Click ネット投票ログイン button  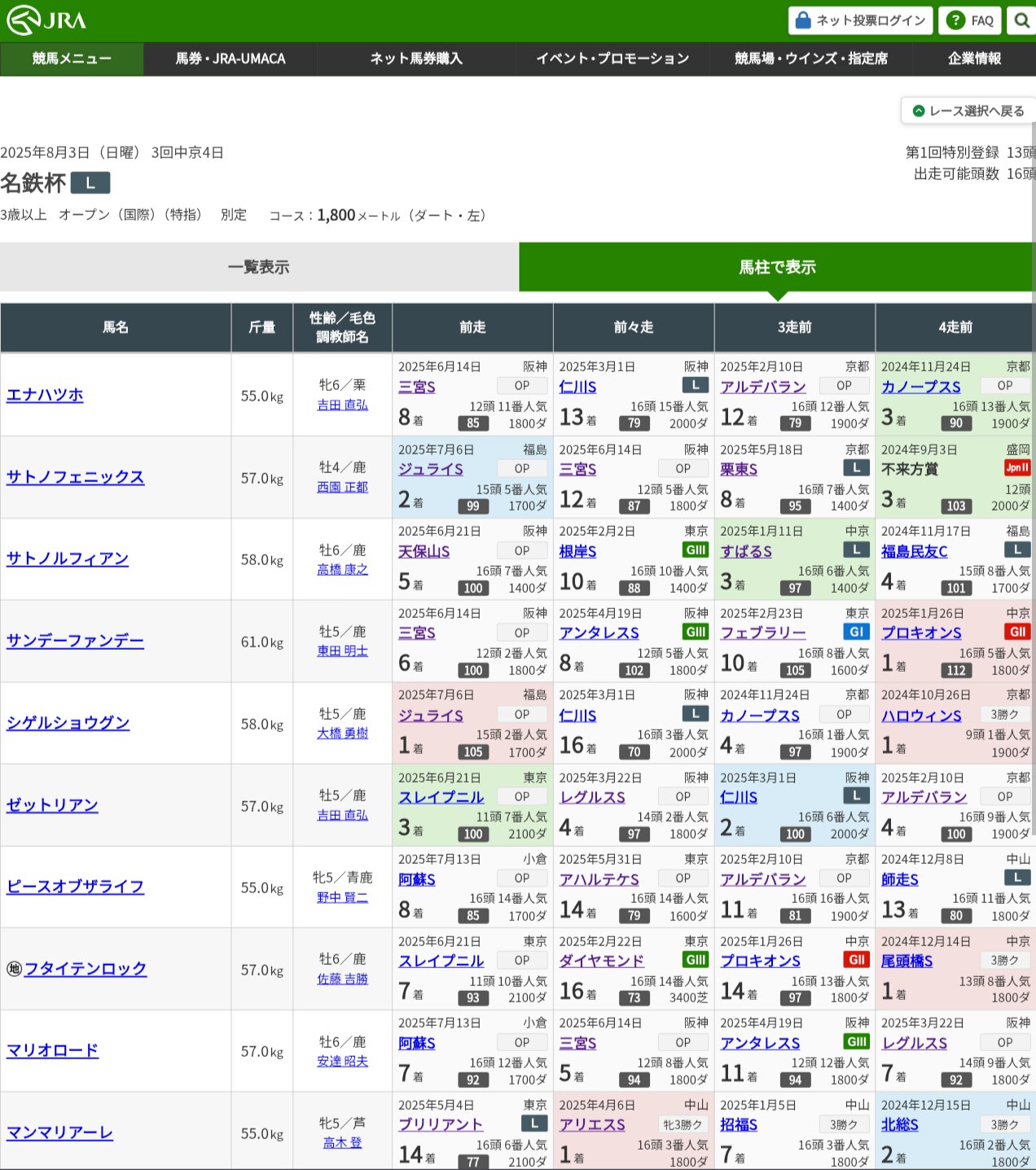861,20
